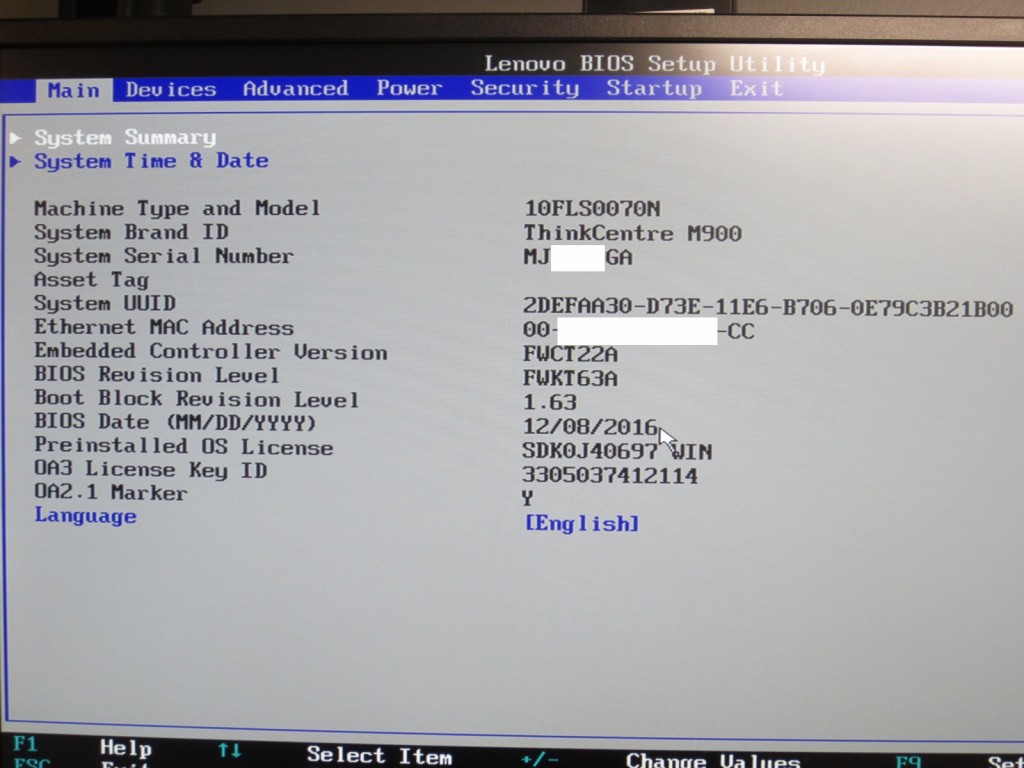The image size is (1024, 768).
Task: Open the System Summary submenu
Action: coord(125,137)
